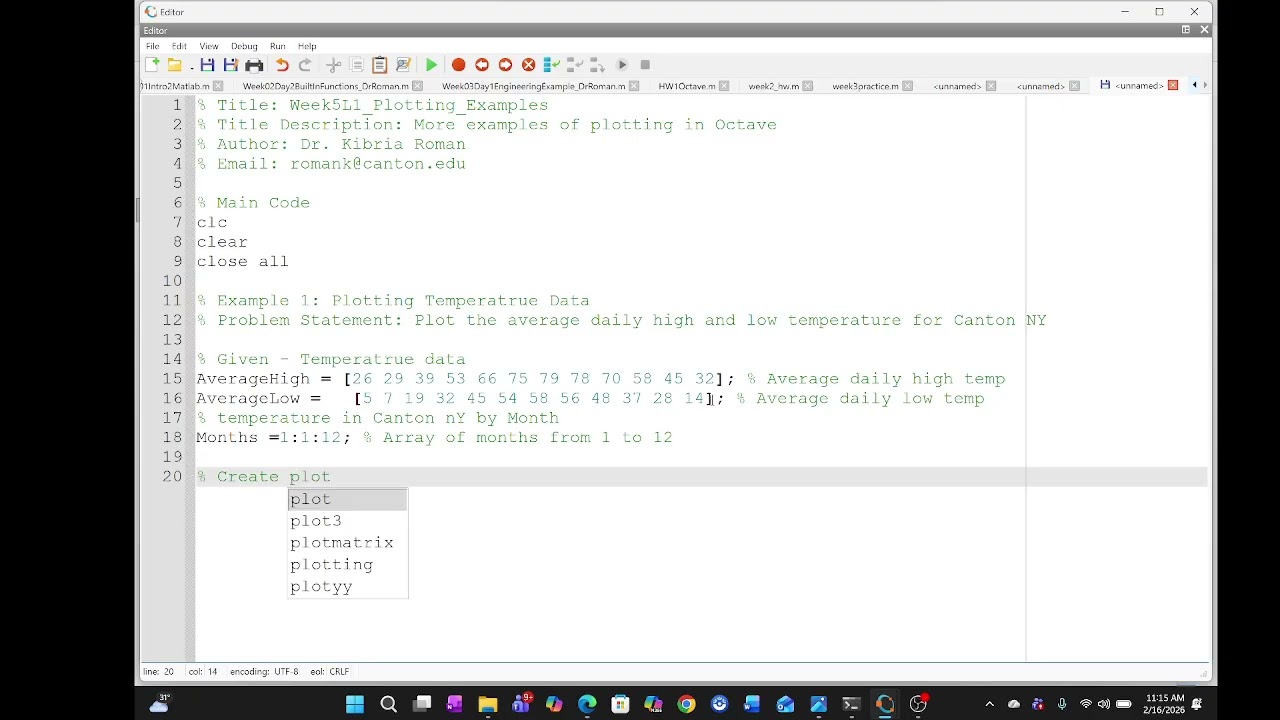Click the 'AverageHigh' variable on line 15
The height and width of the screenshot is (720, 1280).
click(253, 379)
